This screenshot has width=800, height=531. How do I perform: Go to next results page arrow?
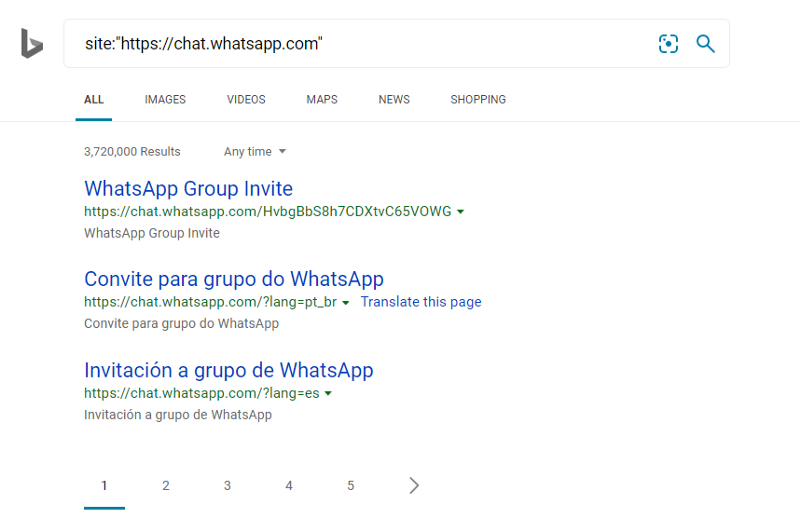point(414,486)
